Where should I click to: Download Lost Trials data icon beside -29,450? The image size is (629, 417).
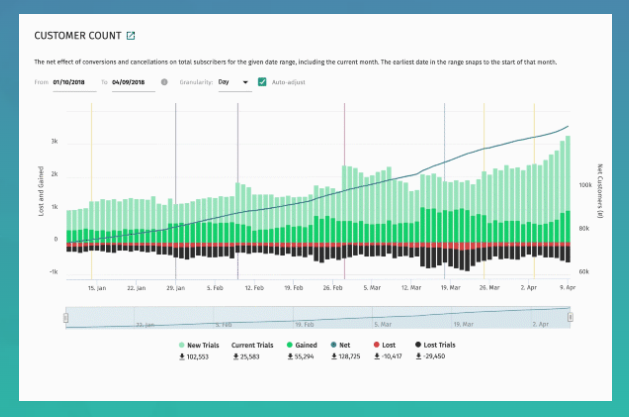pos(419,356)
